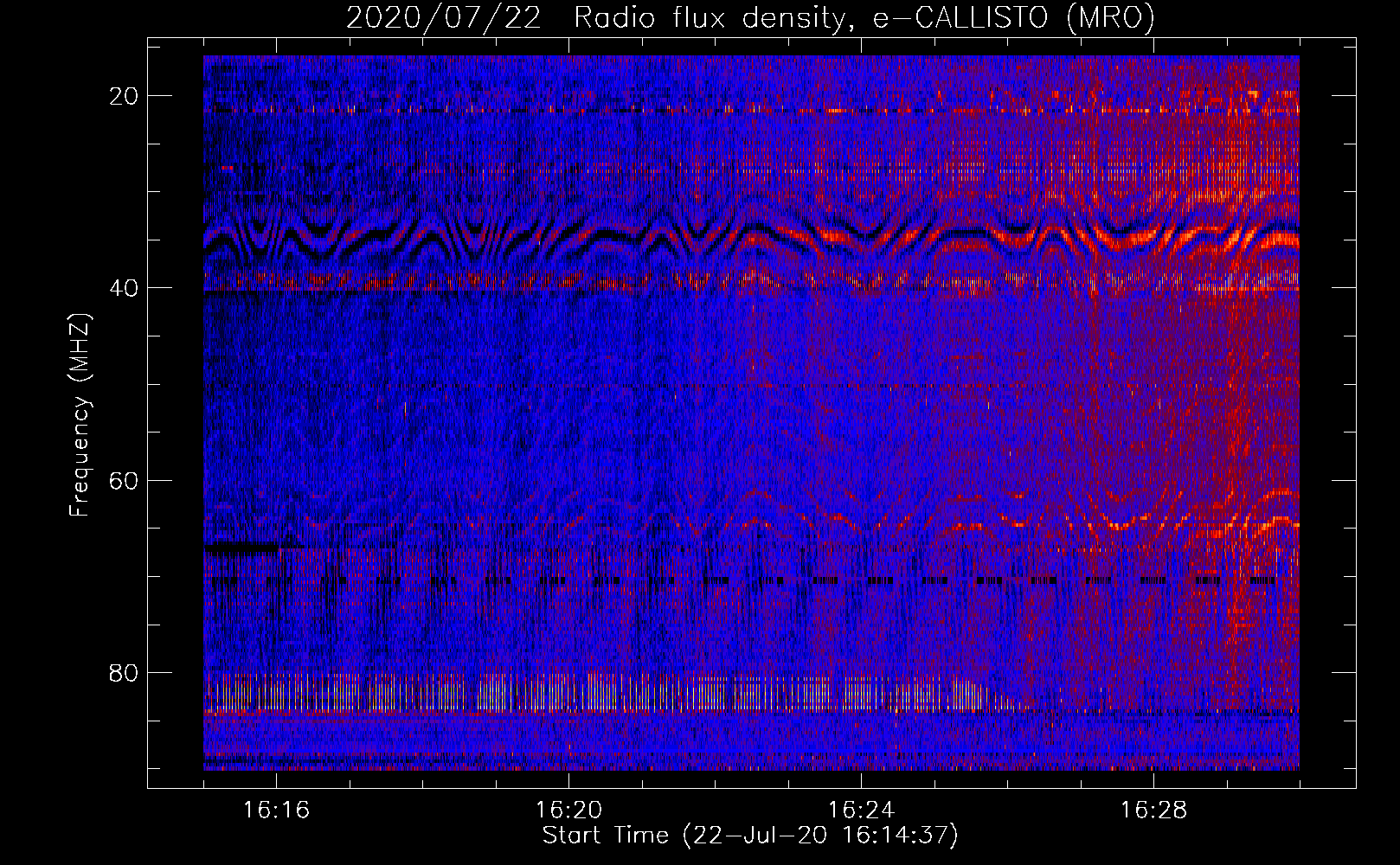Viewport: 1400px width, 865px height.
Task: Click the time tick label "16:16"
Action: (276, 811)
